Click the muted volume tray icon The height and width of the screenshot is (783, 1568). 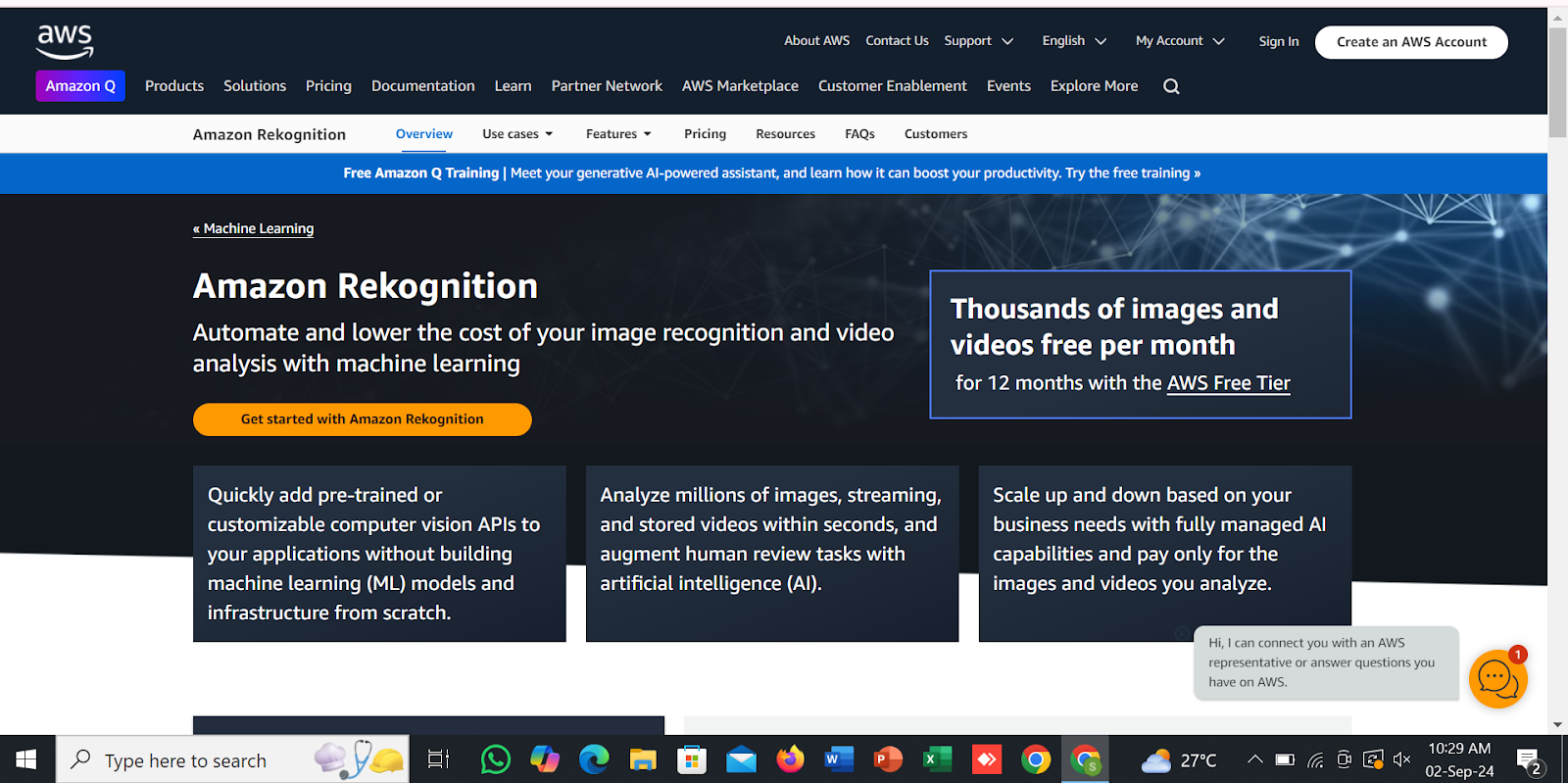tap(1401, 759)
